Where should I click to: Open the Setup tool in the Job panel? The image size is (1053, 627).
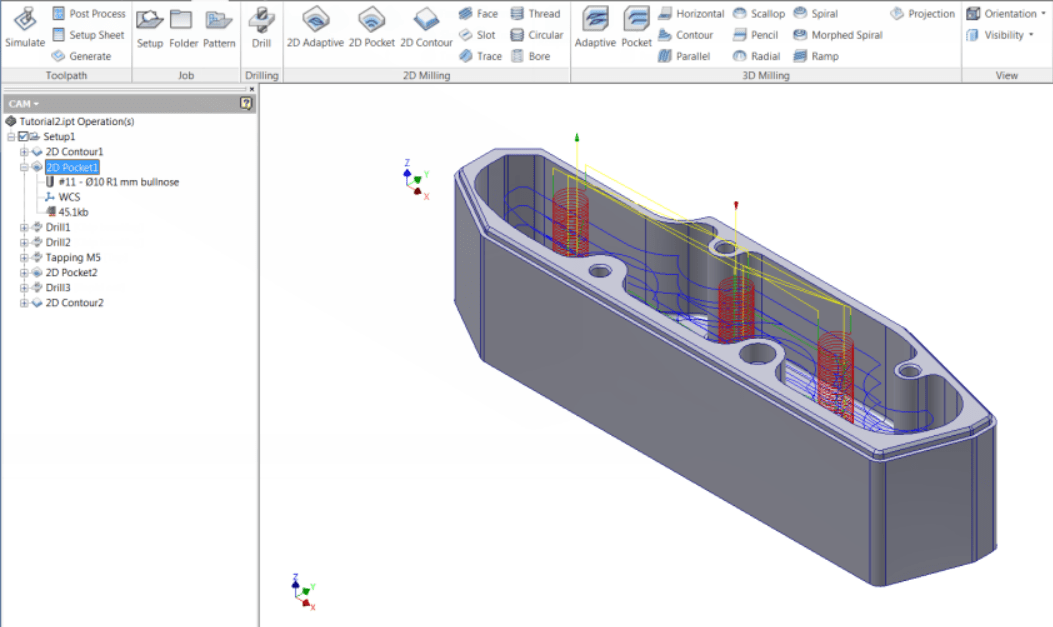(x=150, y=28)
